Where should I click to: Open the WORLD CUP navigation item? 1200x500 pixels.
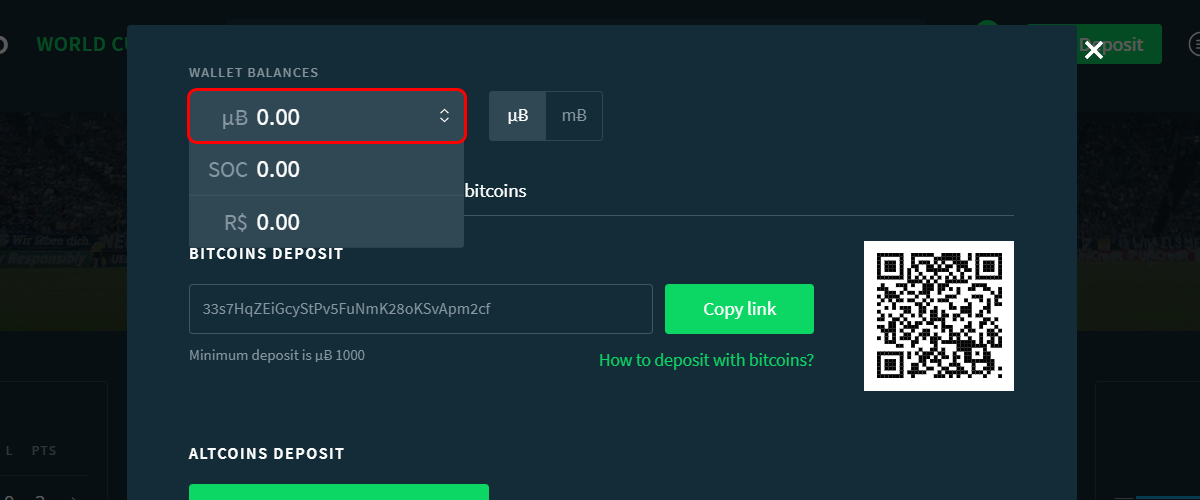(82, 45)
